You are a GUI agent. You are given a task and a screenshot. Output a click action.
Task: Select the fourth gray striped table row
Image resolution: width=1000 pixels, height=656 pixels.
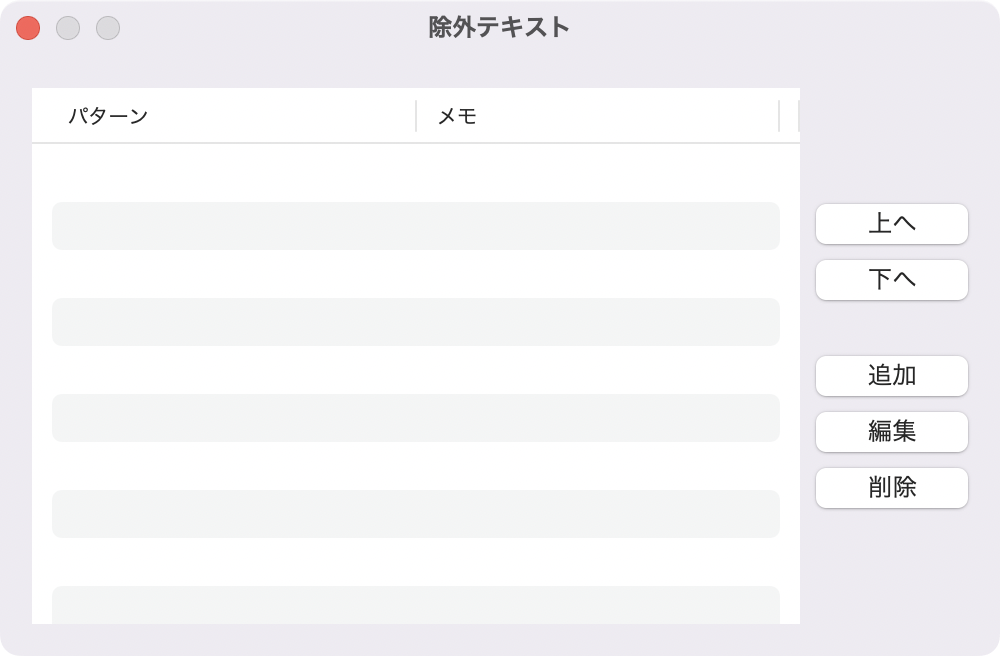click(x=416, y=514)
